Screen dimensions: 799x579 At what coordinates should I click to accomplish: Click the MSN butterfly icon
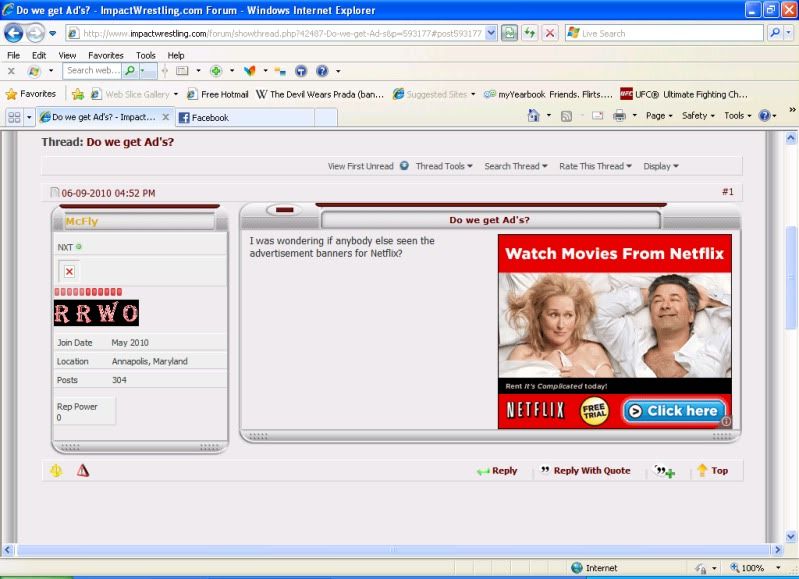point(250,71)
